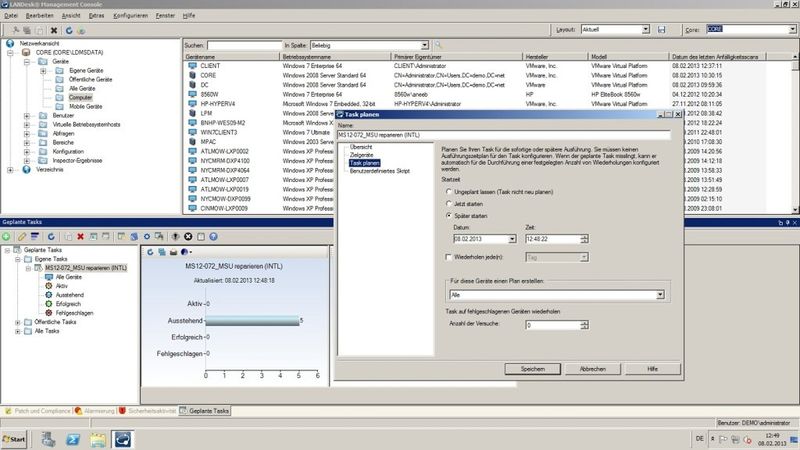
Task: Click the black circled X cancel icon
Action: [188, 237]
